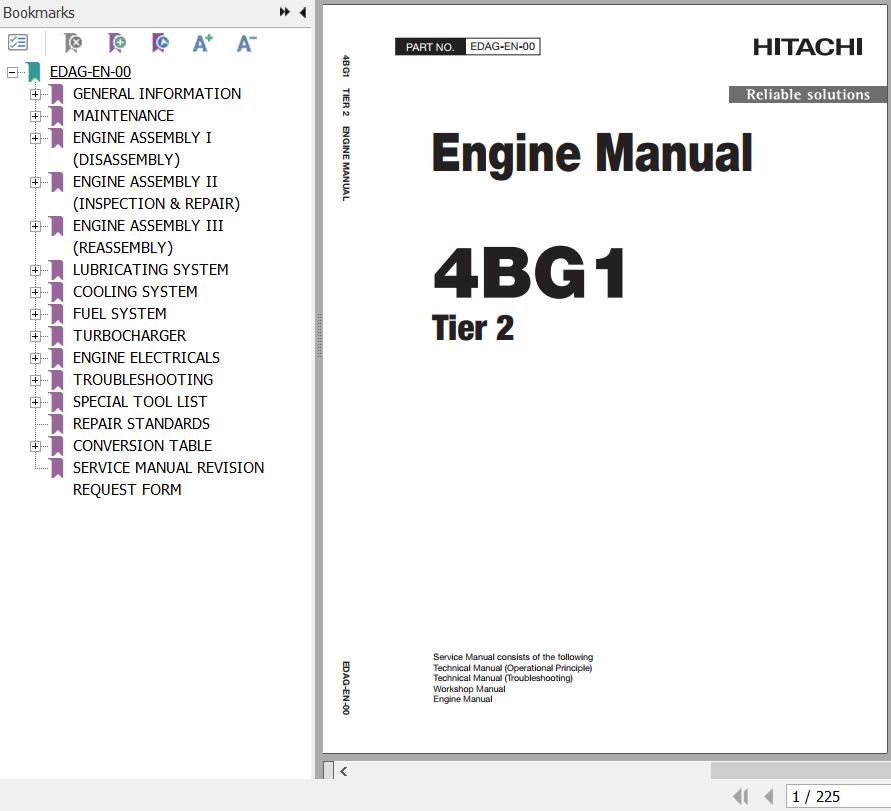Expand the MAINTENANCE bookmark
The width and height of the screenshot is (891, 811).
point(35,116)
